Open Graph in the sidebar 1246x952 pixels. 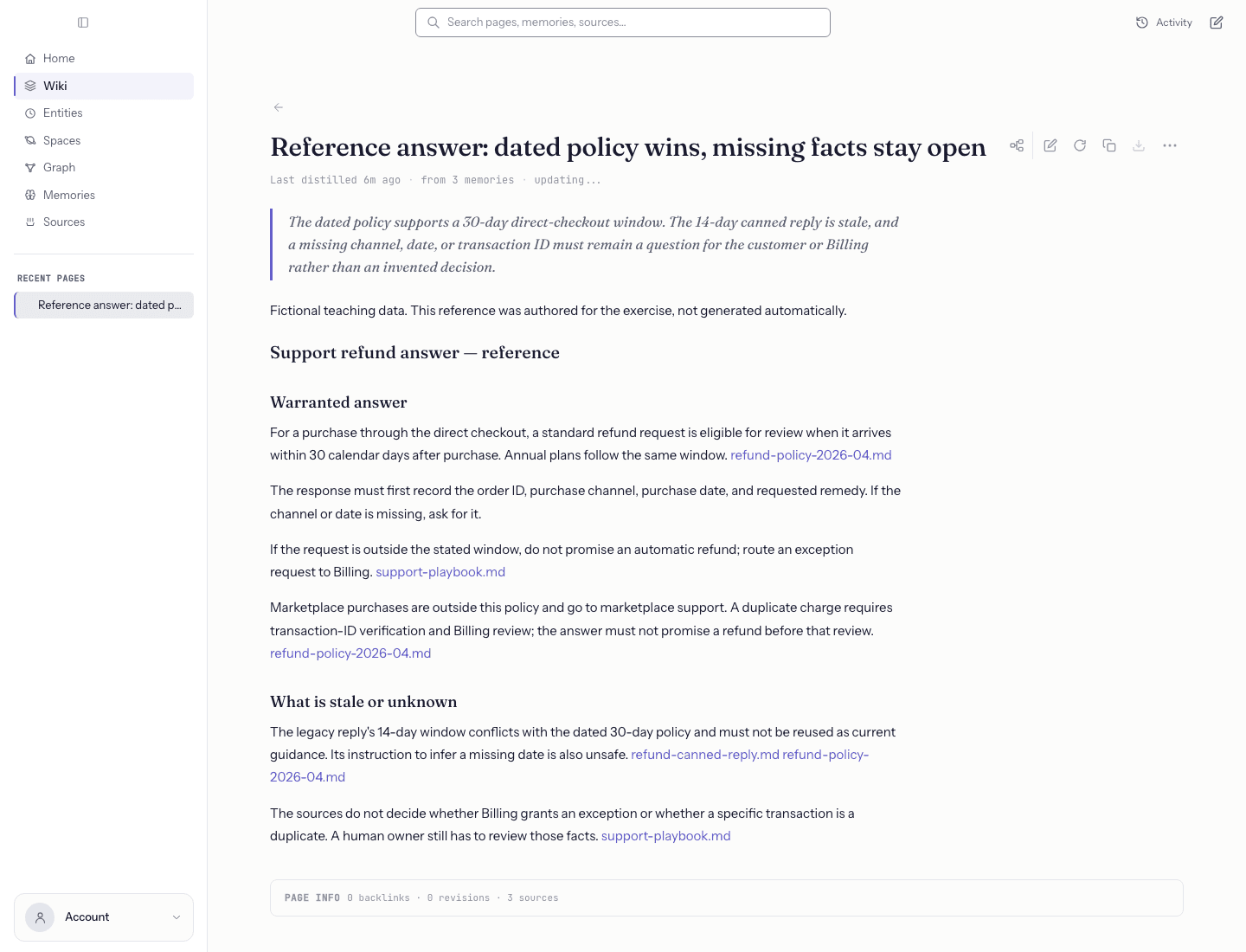click(x=104, y=168)
